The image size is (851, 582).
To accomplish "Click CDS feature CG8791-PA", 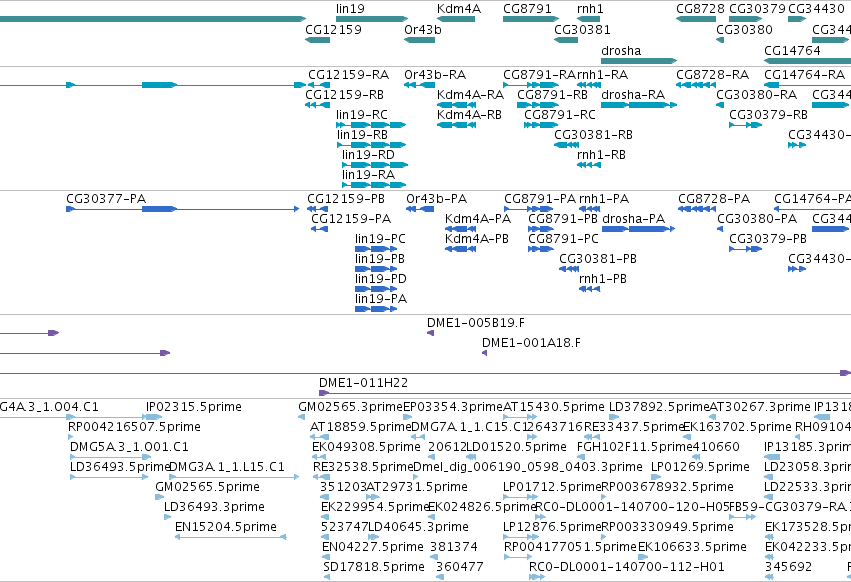I will (x=529, y=209).
